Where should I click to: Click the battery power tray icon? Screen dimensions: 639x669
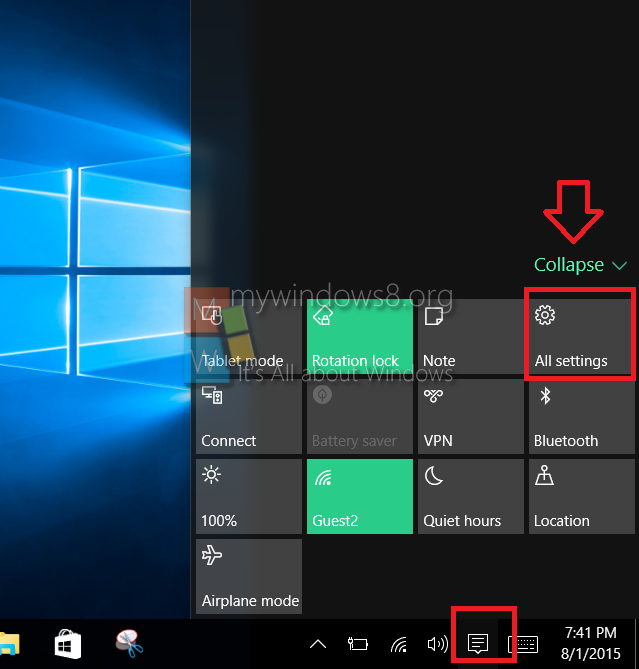(357, 643)
